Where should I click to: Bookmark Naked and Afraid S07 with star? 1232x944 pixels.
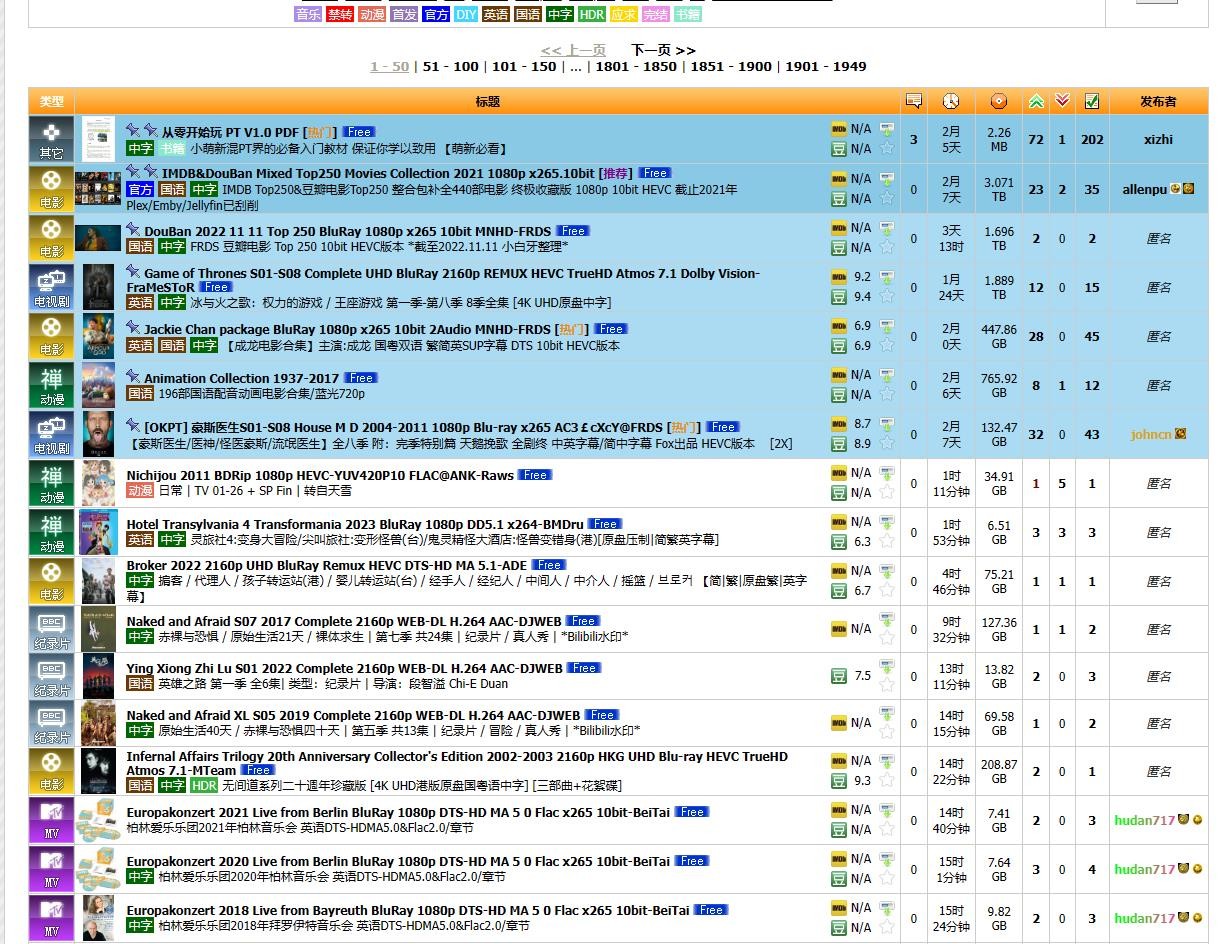pyautogui.click(x=887, y=639)
